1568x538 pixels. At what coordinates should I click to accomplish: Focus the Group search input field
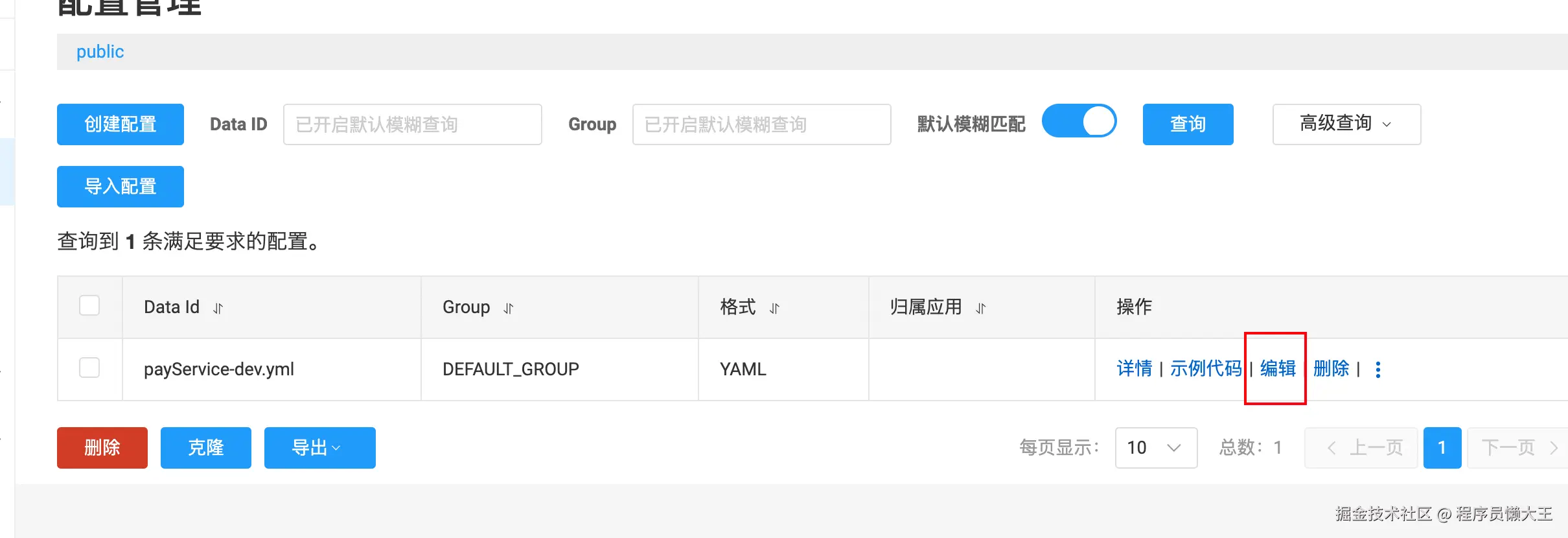pyautogui.click(x=761, y=124)
